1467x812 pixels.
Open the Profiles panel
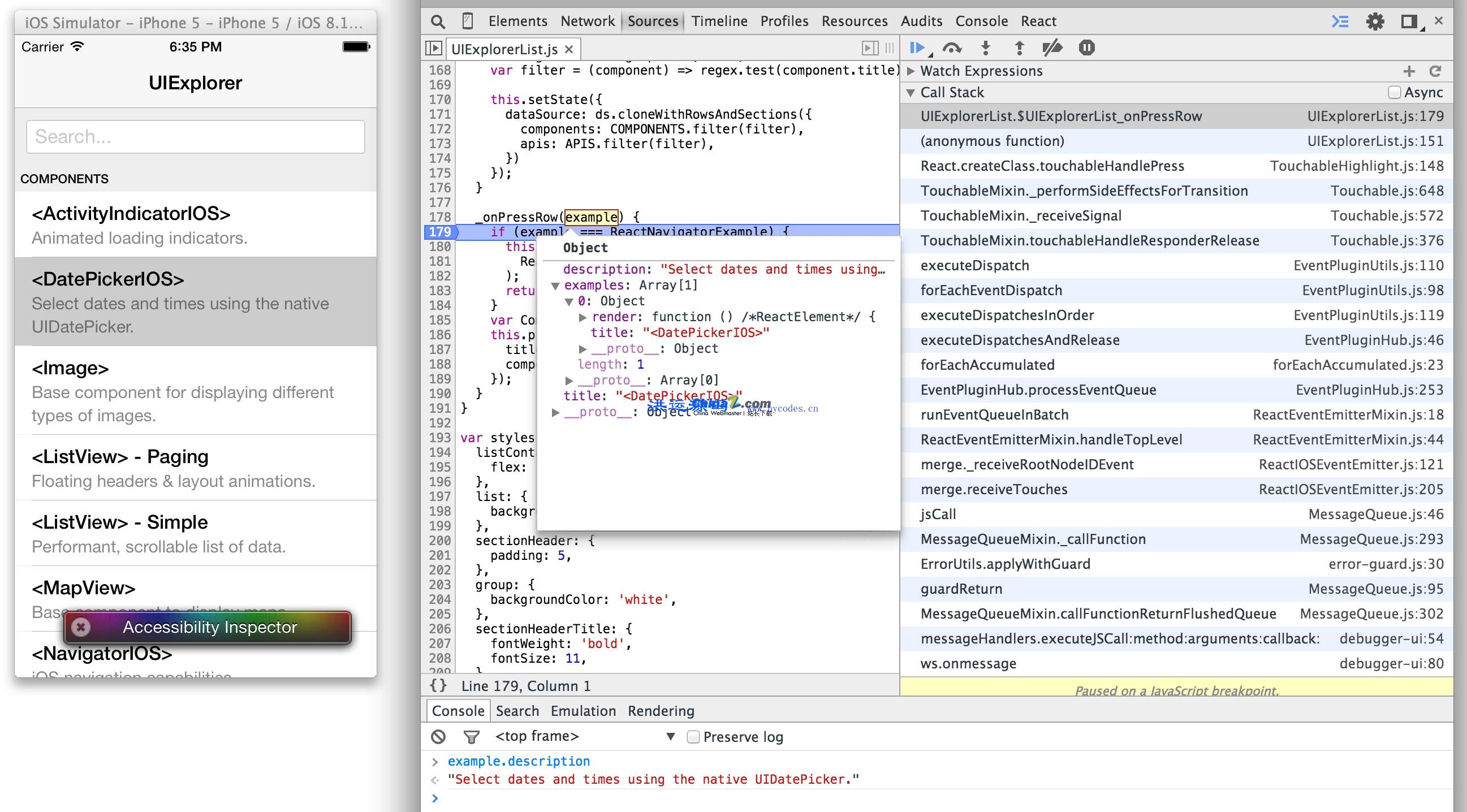click(784, 21)
